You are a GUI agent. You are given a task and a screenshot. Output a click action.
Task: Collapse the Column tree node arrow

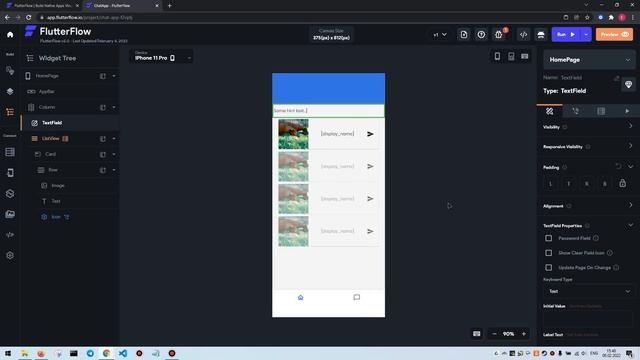114,107
